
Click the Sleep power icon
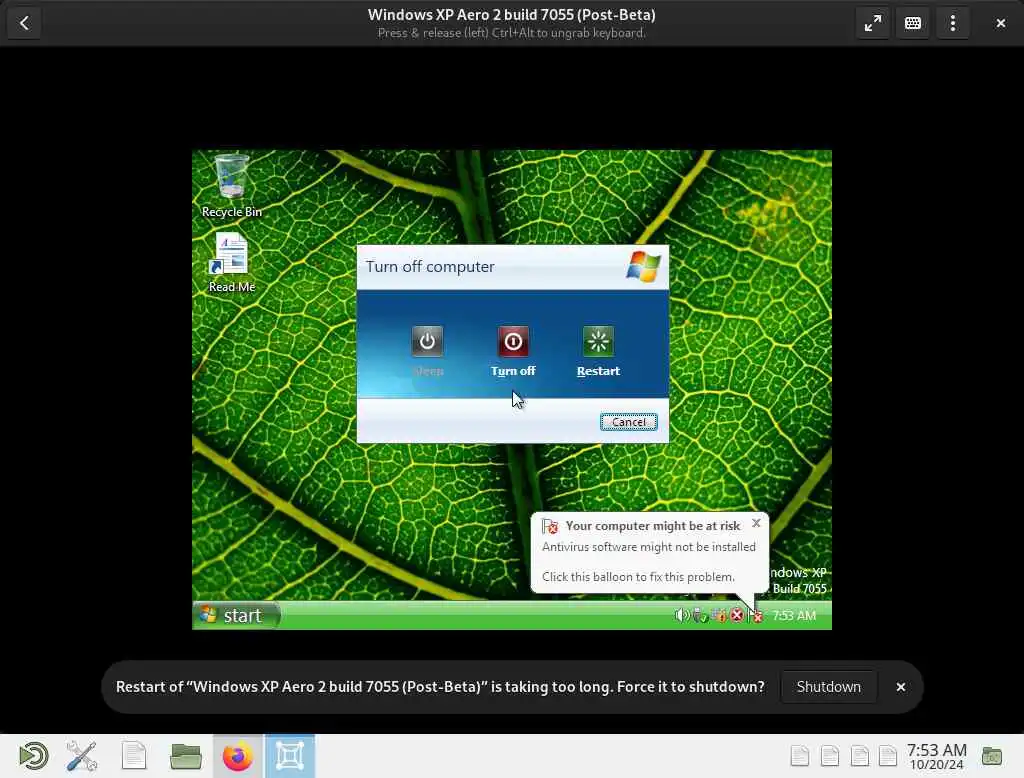[427, 341]
